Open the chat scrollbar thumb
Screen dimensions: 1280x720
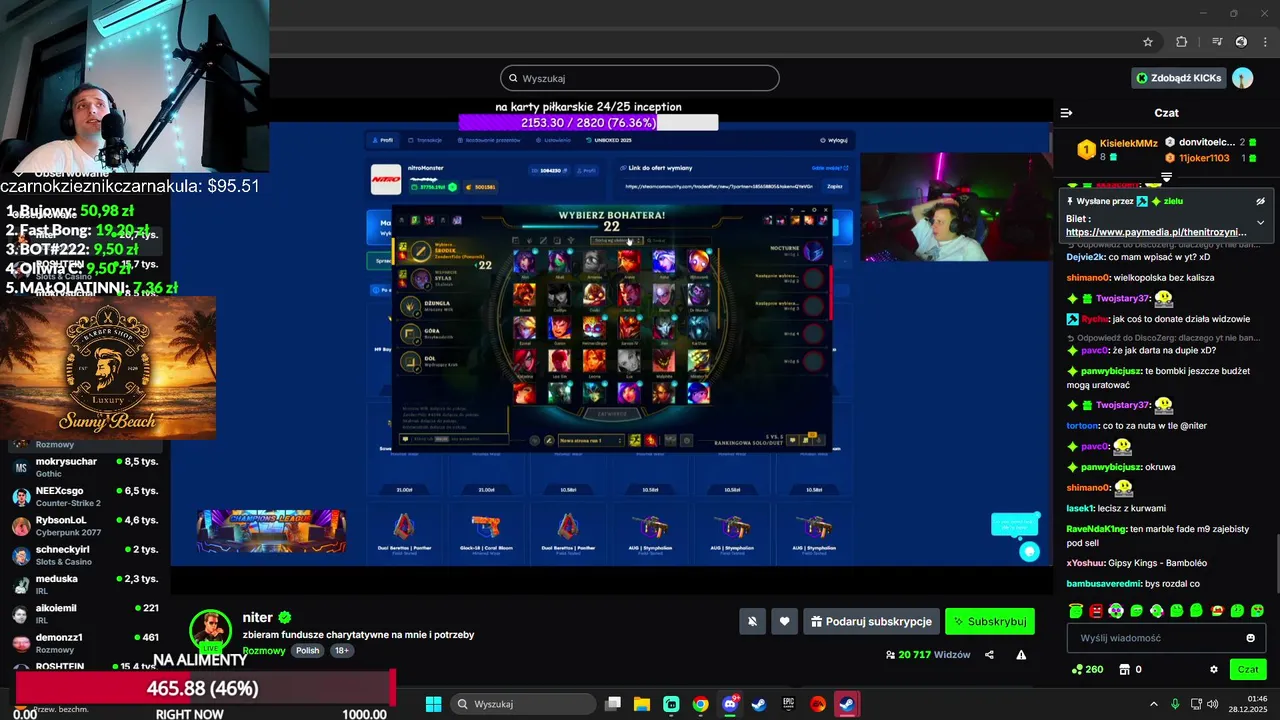1276,565
